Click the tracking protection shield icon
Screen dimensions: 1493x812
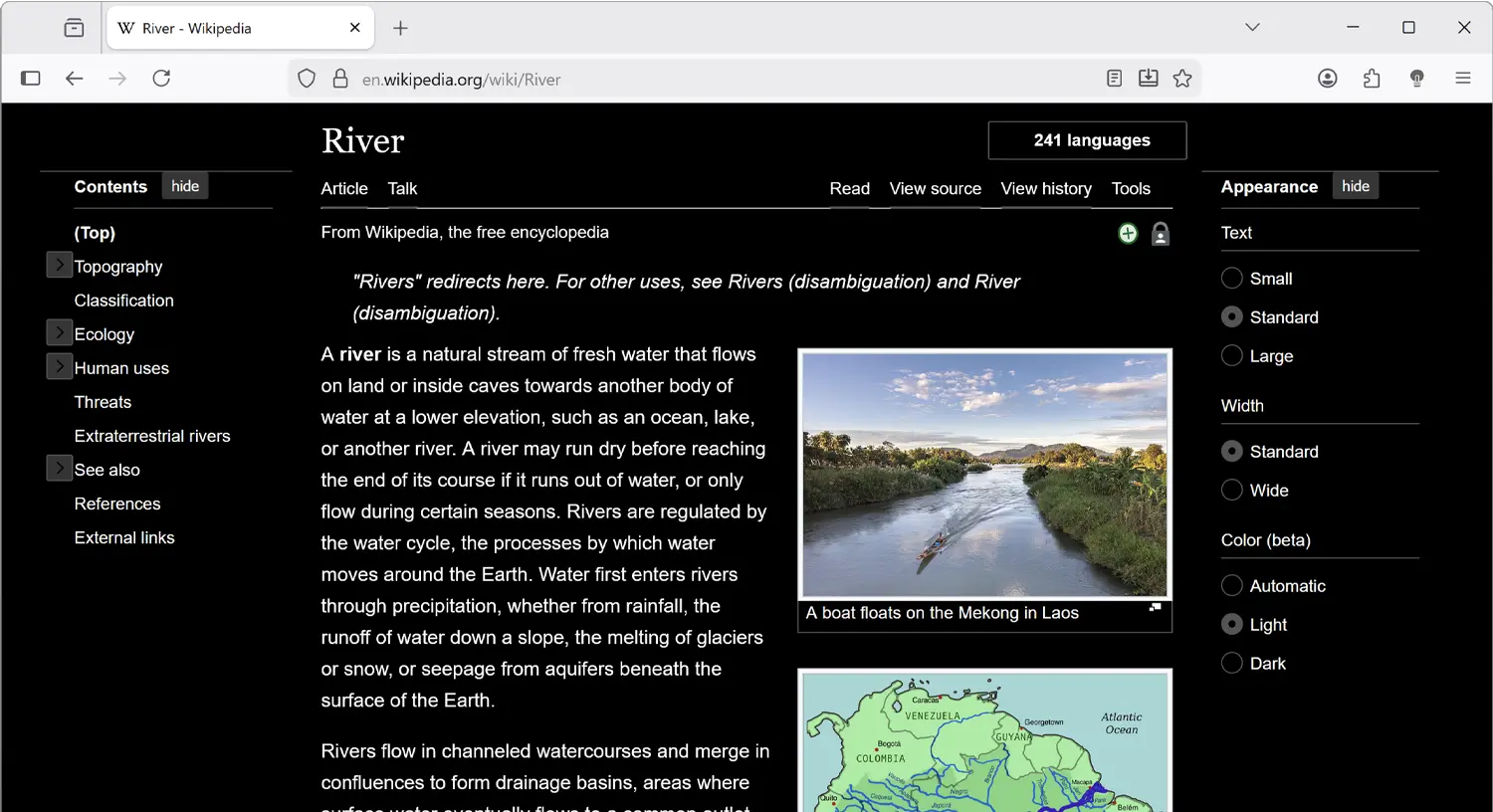point(306,78)
